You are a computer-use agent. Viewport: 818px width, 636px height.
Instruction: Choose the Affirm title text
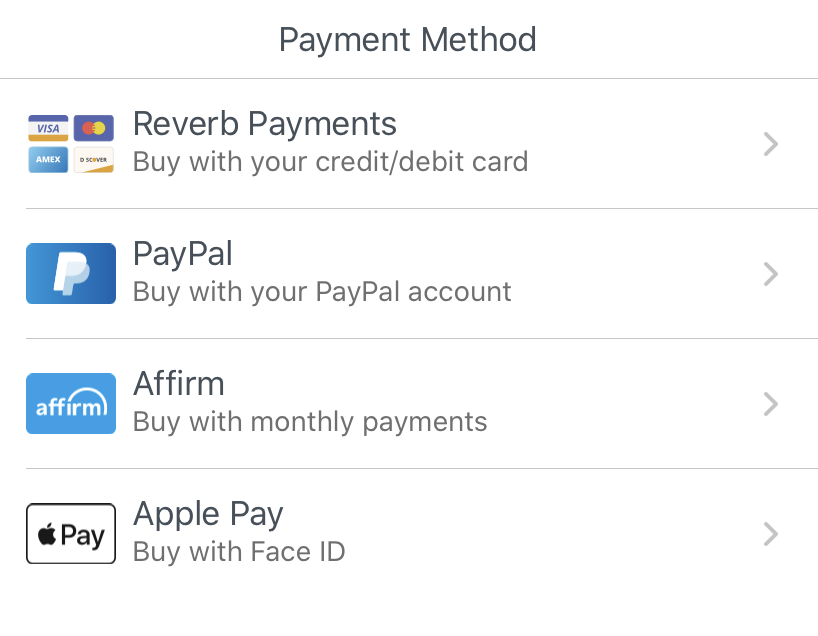click(179, 384)
